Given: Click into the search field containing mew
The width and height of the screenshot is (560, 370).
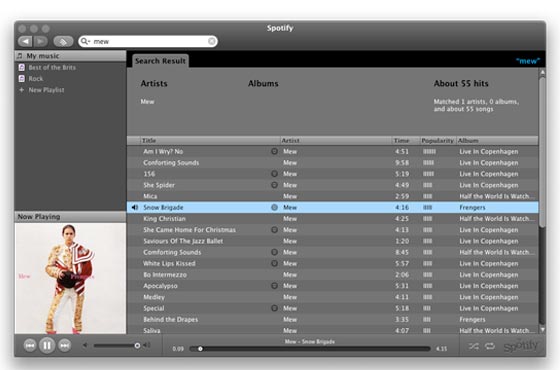Looking at the screenshot, I should tap(148, 41).
